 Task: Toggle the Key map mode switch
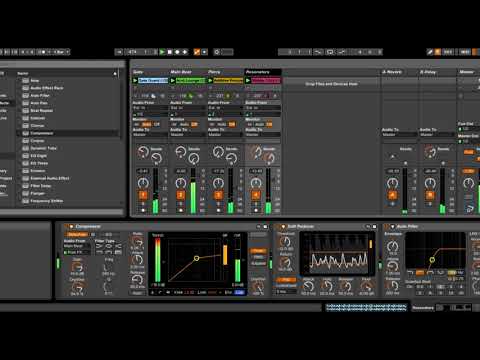coord(448,52)
